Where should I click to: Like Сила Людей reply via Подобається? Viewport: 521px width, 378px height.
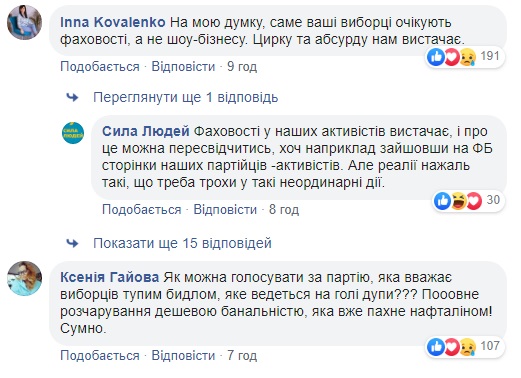tap(142, 210)
